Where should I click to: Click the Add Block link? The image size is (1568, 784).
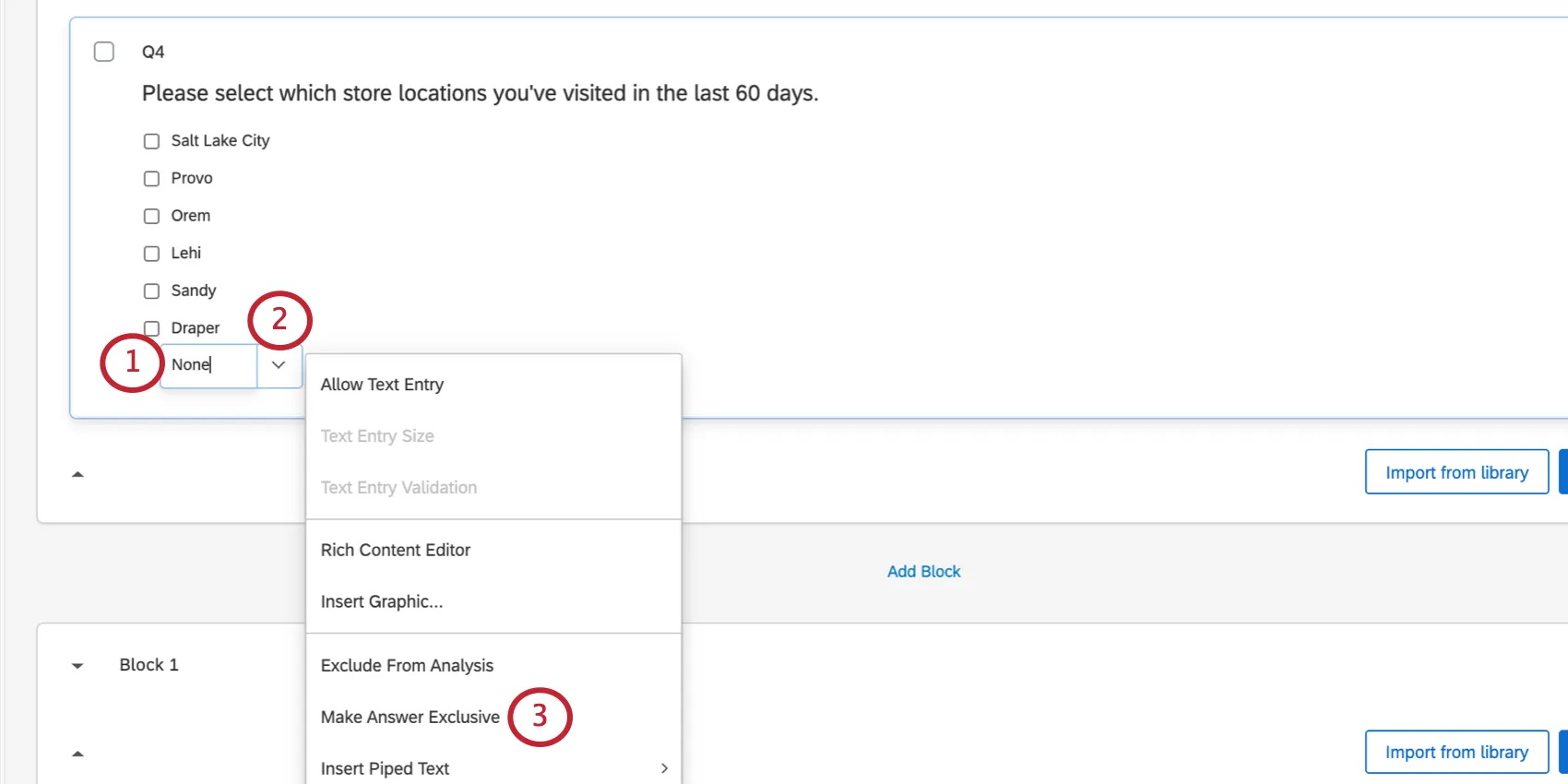coord(923,572)
